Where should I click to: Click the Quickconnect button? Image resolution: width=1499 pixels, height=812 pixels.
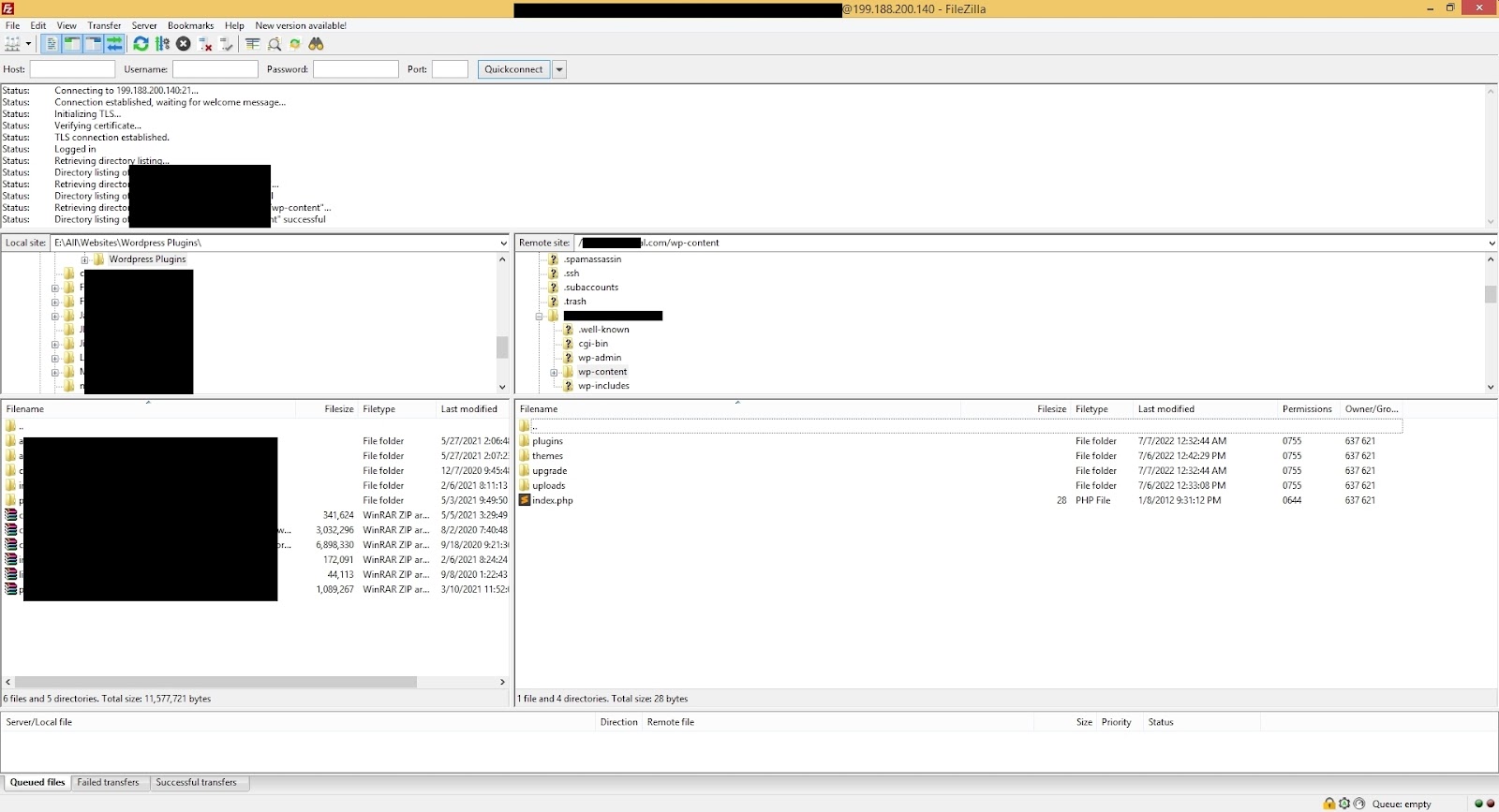click(513, 69)
